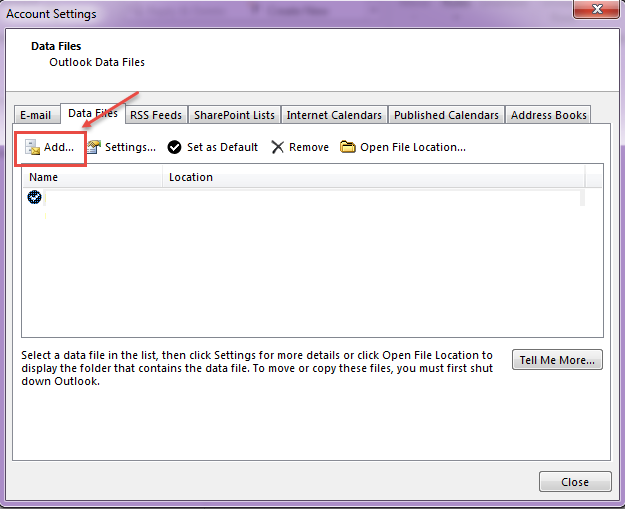Click the Set as Default checkmark icon

click(174, 147)
